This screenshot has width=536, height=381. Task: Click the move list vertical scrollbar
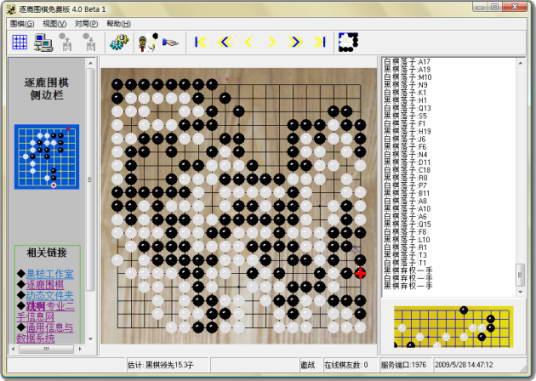coord(520,177)
